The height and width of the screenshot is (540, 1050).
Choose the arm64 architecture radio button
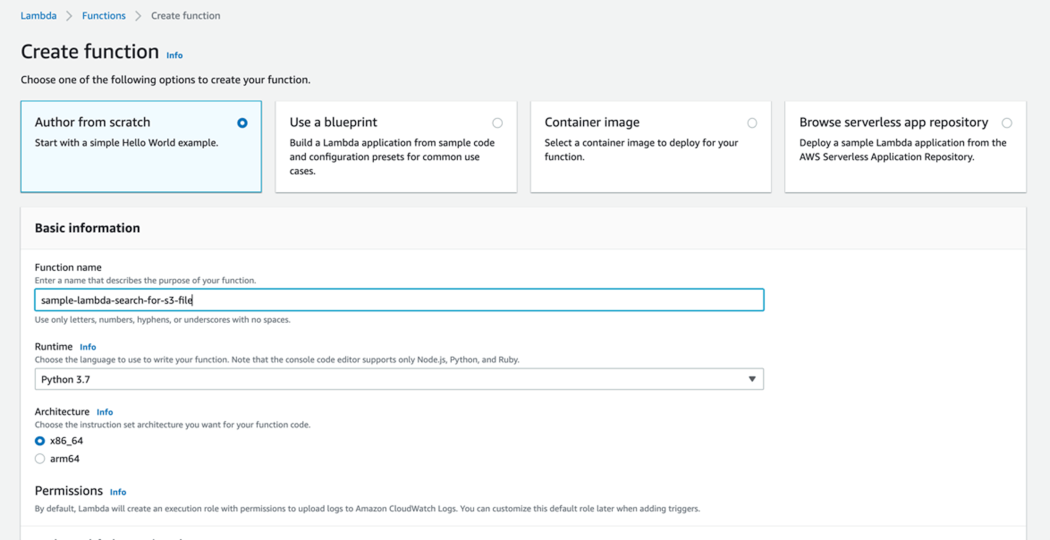click(40, 459)
